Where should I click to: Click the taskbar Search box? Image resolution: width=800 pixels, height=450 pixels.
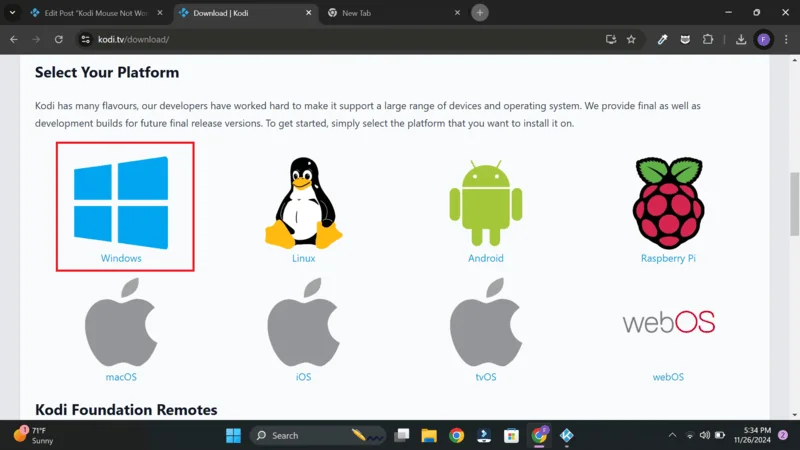[x=317, y=435]
